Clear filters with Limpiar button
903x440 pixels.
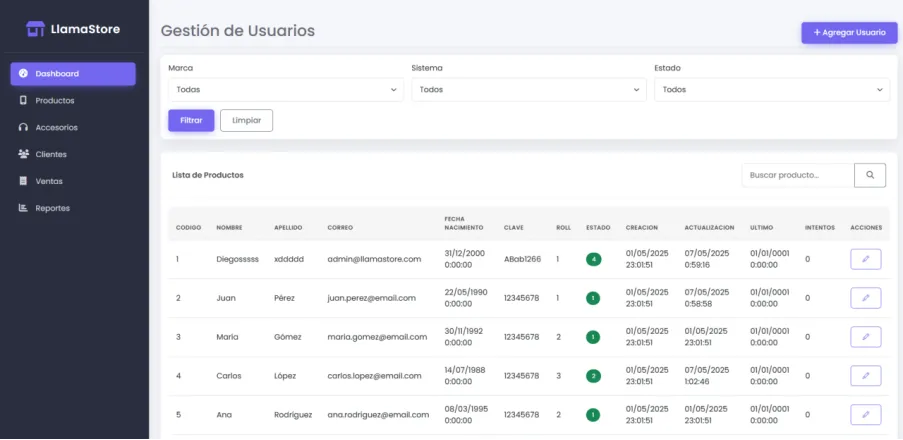(x=246, y=120)
